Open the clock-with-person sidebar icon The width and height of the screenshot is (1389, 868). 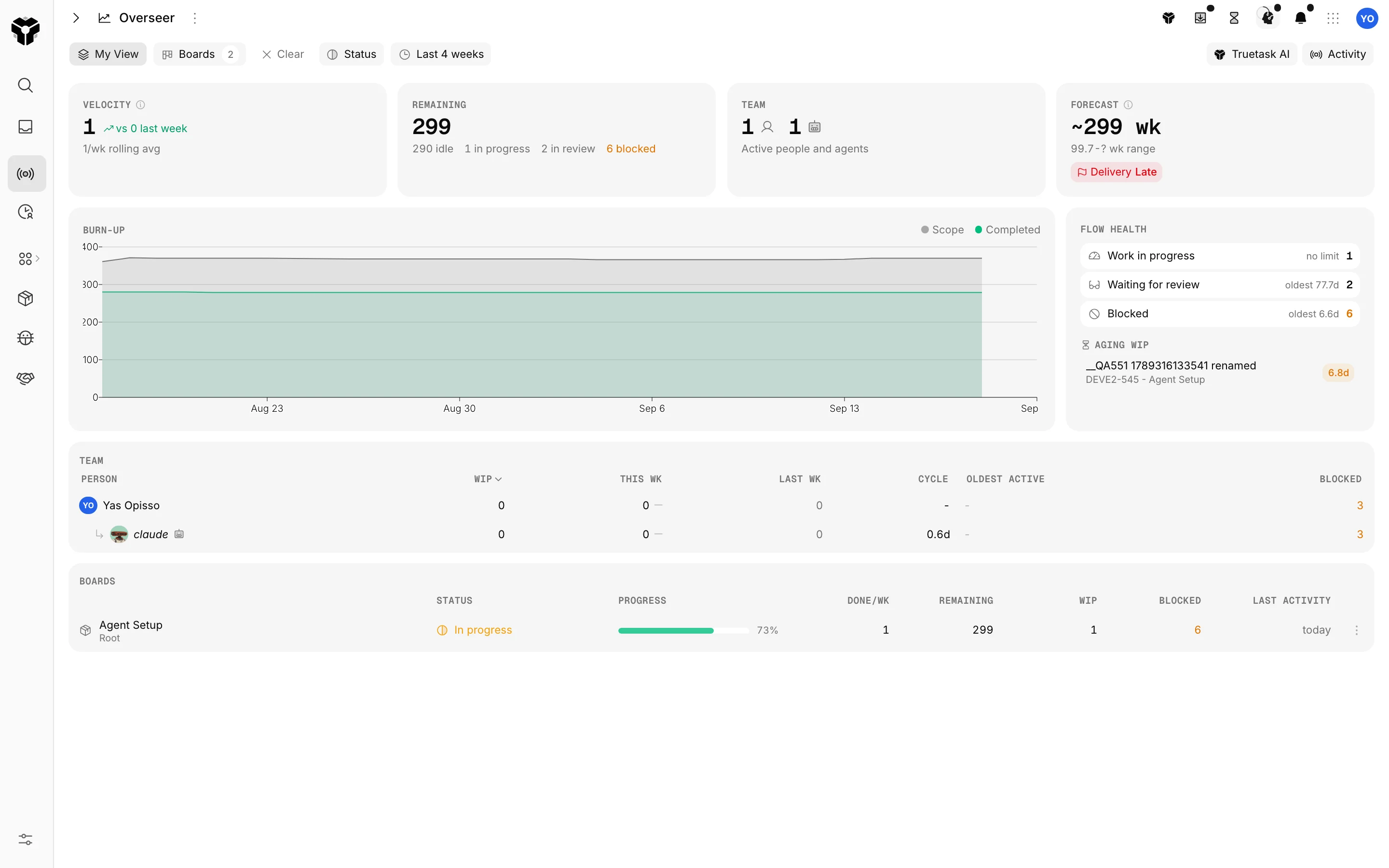click(x=26, y=212)
